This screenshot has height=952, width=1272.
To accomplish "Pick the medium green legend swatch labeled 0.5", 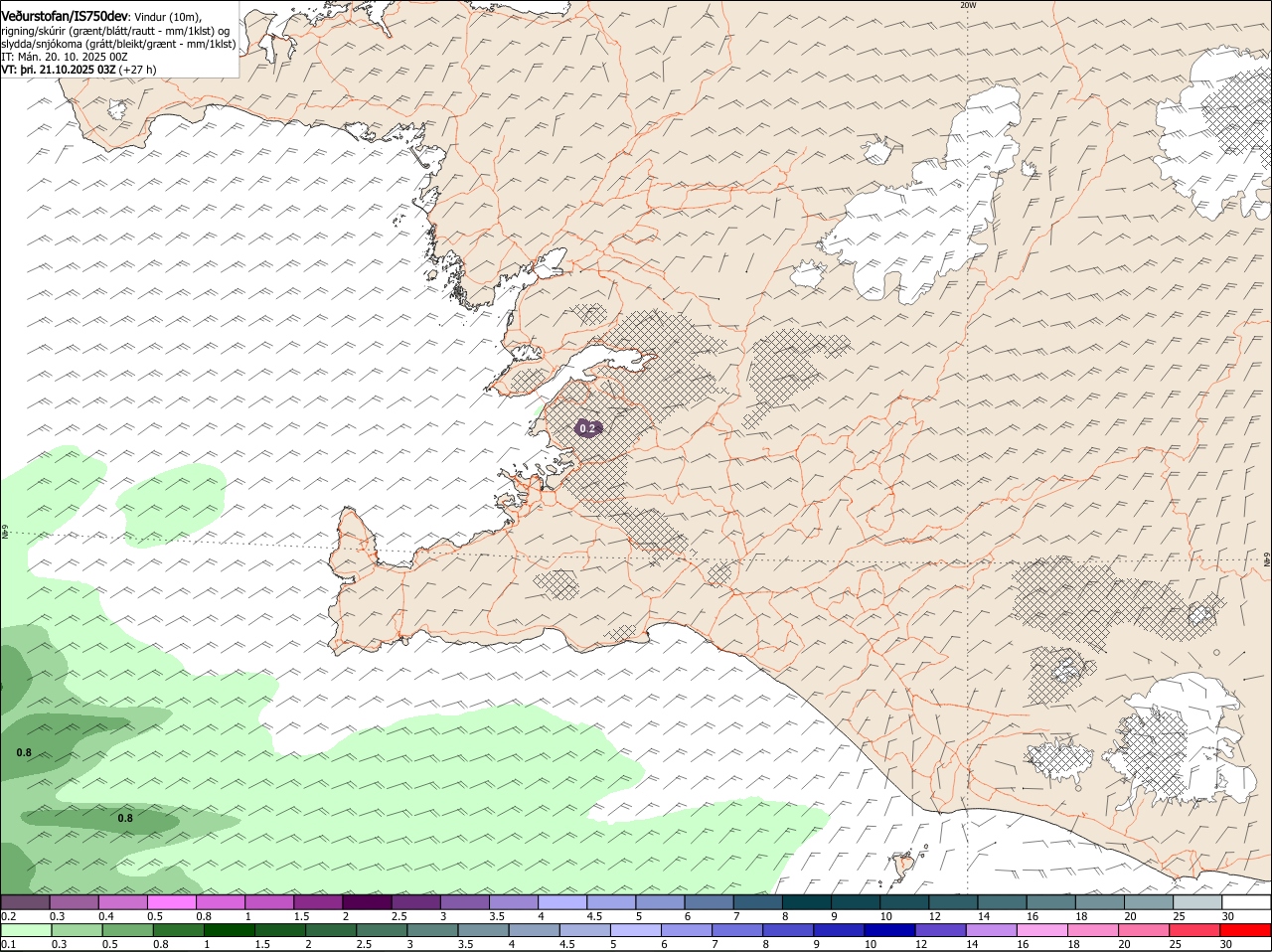I will 128,930.
